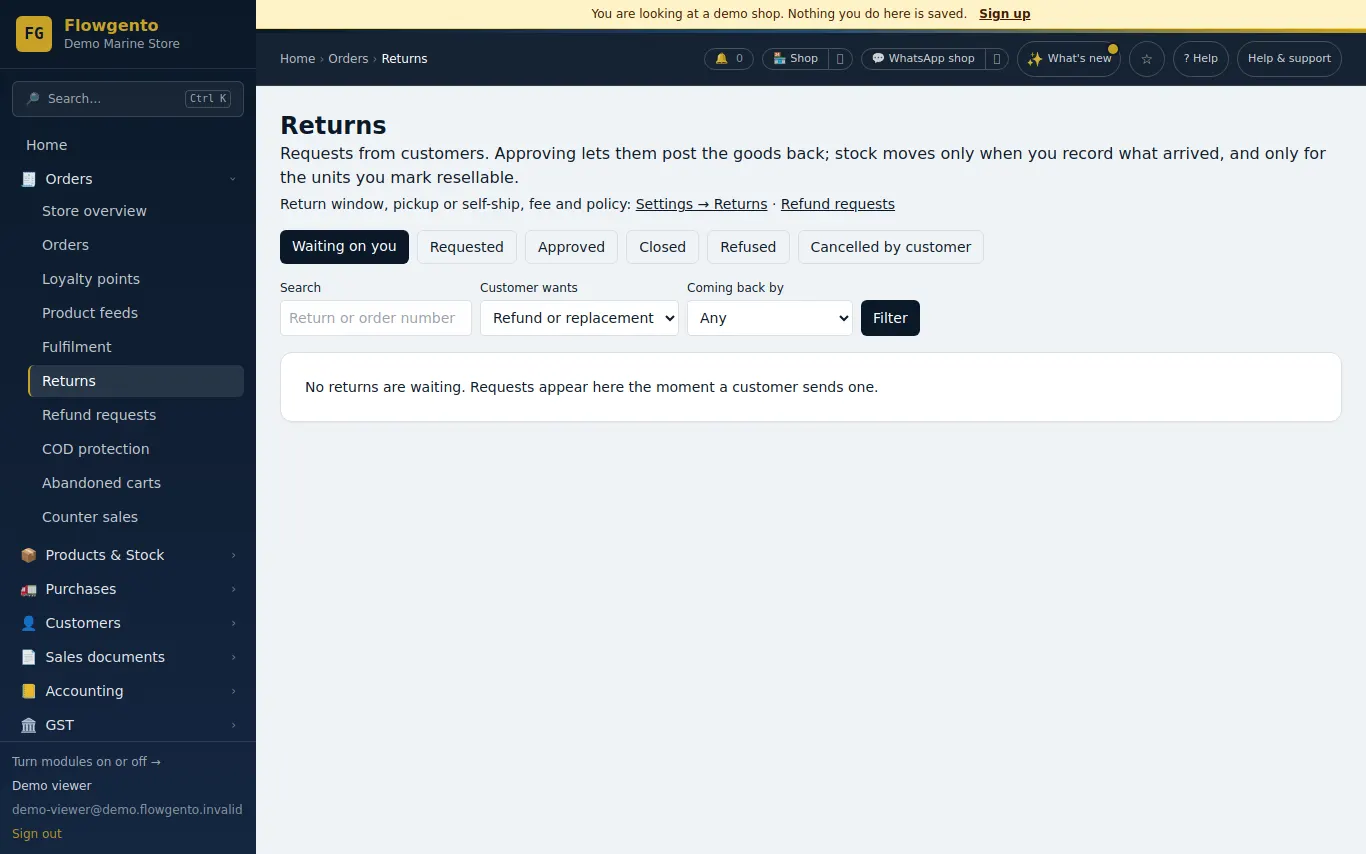Switch to the Refused tab

tap(748, 247)
